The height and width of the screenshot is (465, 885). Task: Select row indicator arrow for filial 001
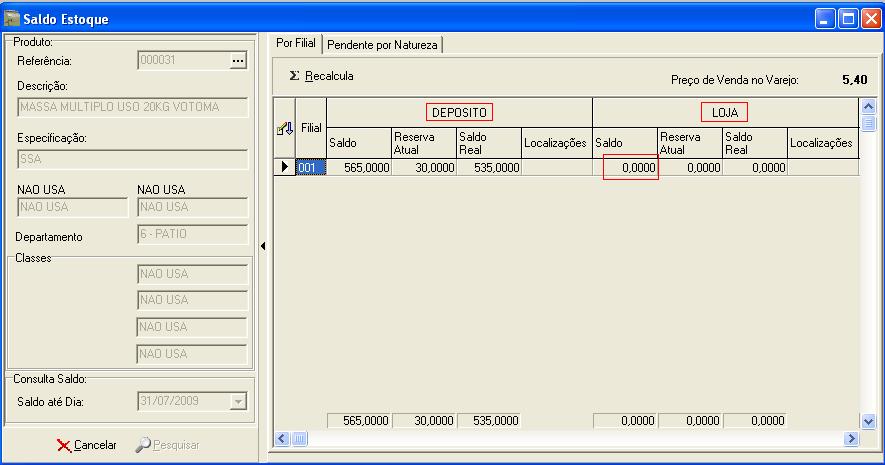click(x=284, y=168)
